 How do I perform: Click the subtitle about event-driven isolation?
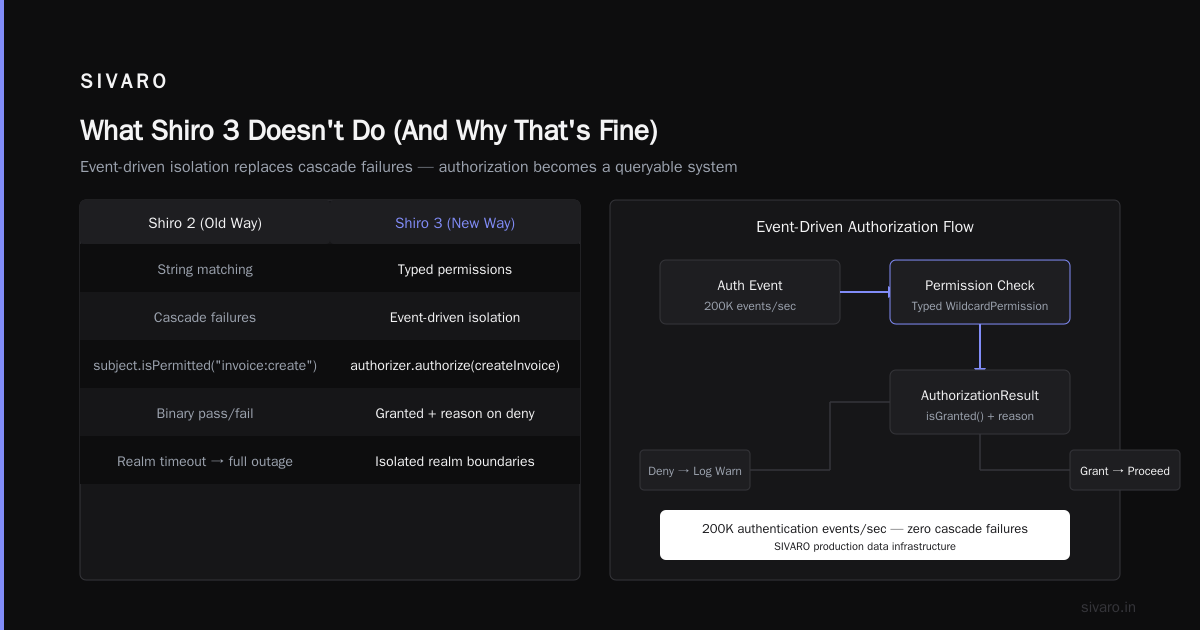pos(409,167)
